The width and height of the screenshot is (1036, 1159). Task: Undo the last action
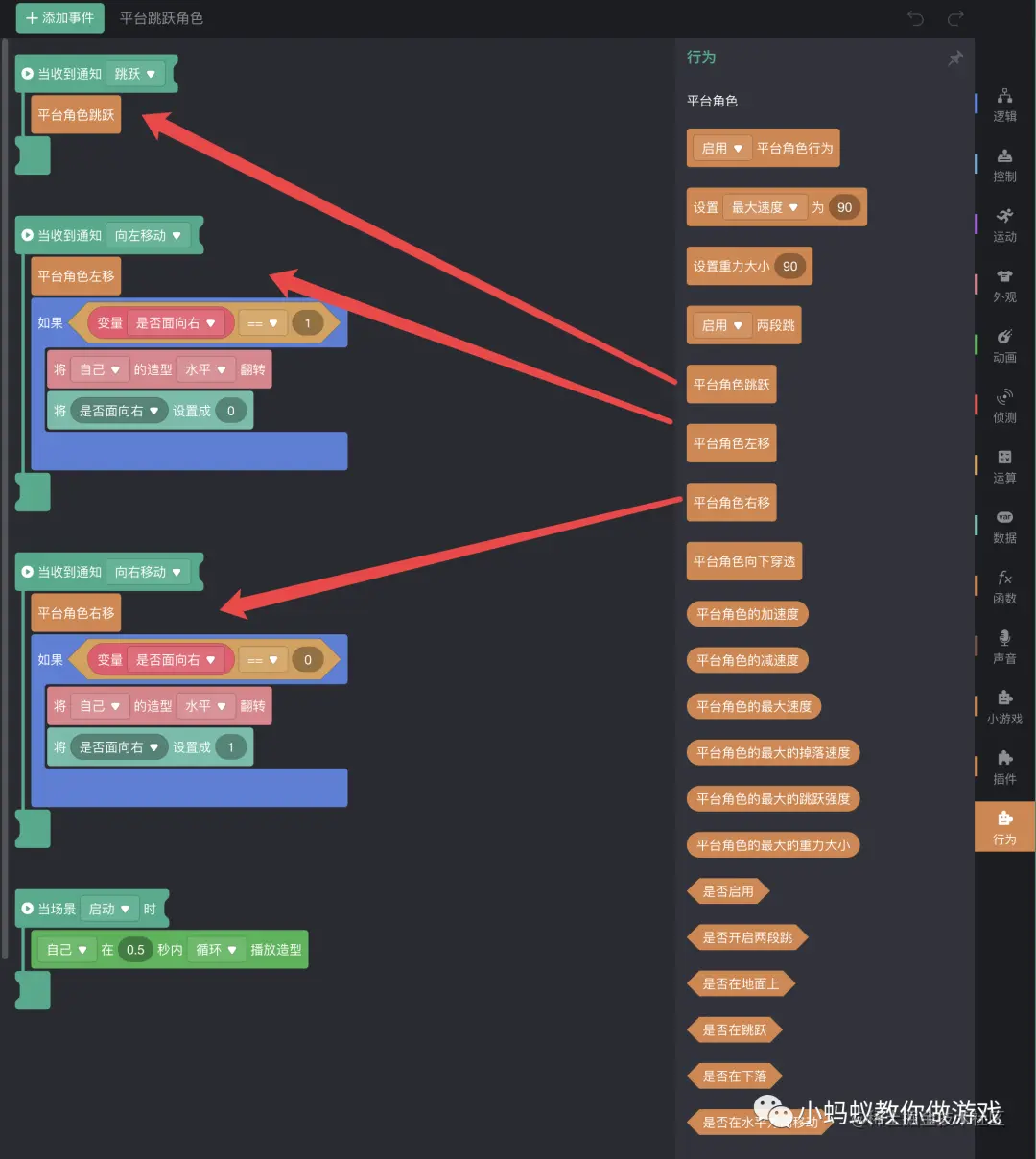(x=915, y=18)
